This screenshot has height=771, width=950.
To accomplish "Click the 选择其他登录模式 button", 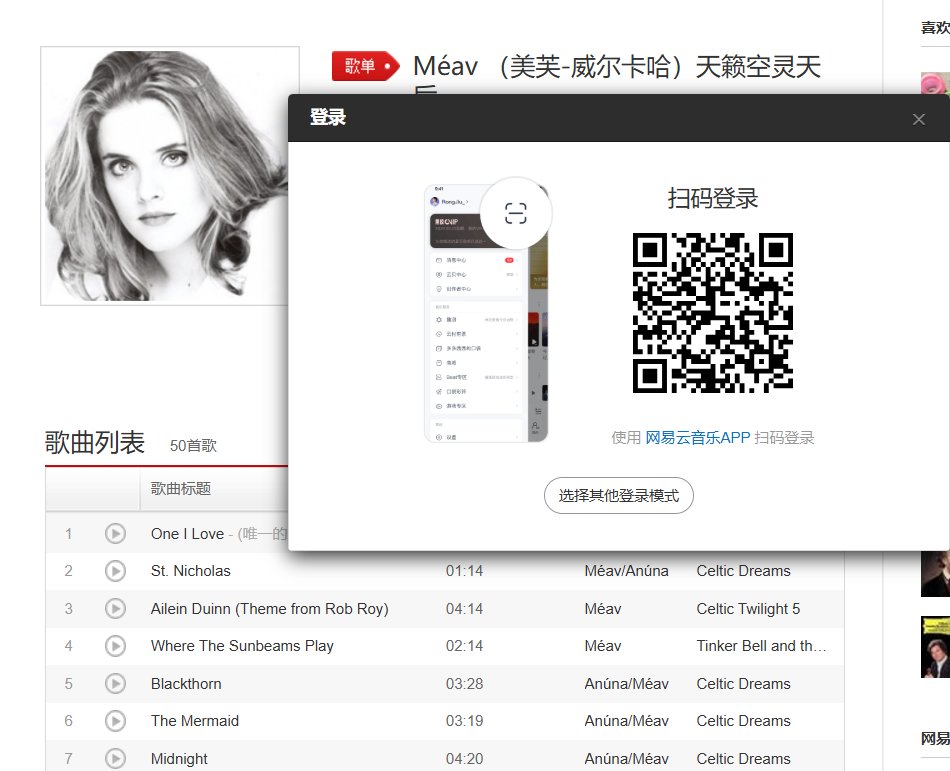I will [619, 496].
